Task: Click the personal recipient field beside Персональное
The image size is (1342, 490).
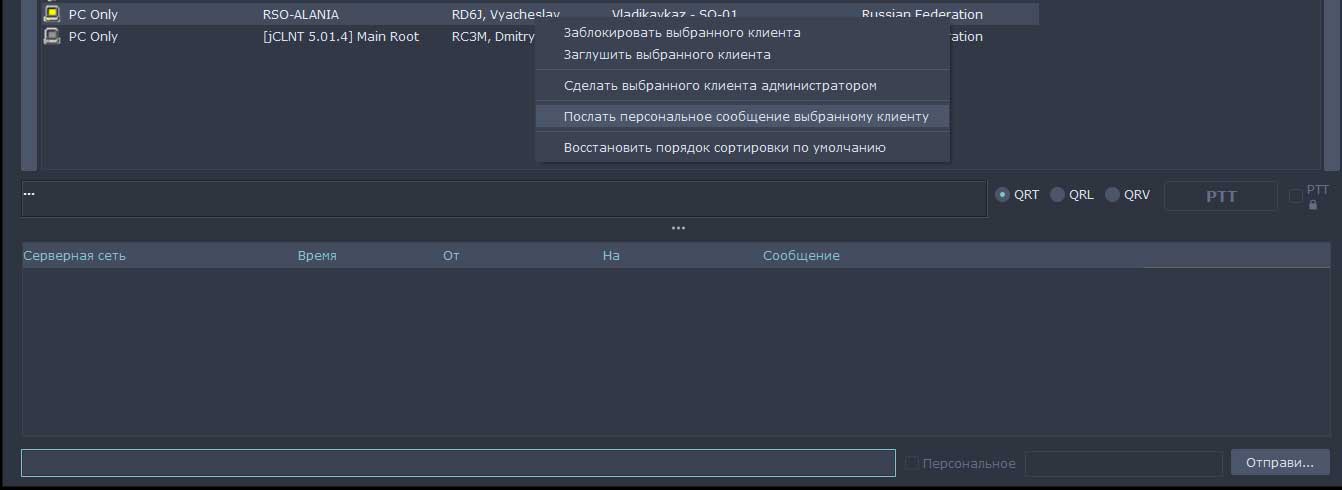Action: pyautogui.click(x=1124, y=463)
